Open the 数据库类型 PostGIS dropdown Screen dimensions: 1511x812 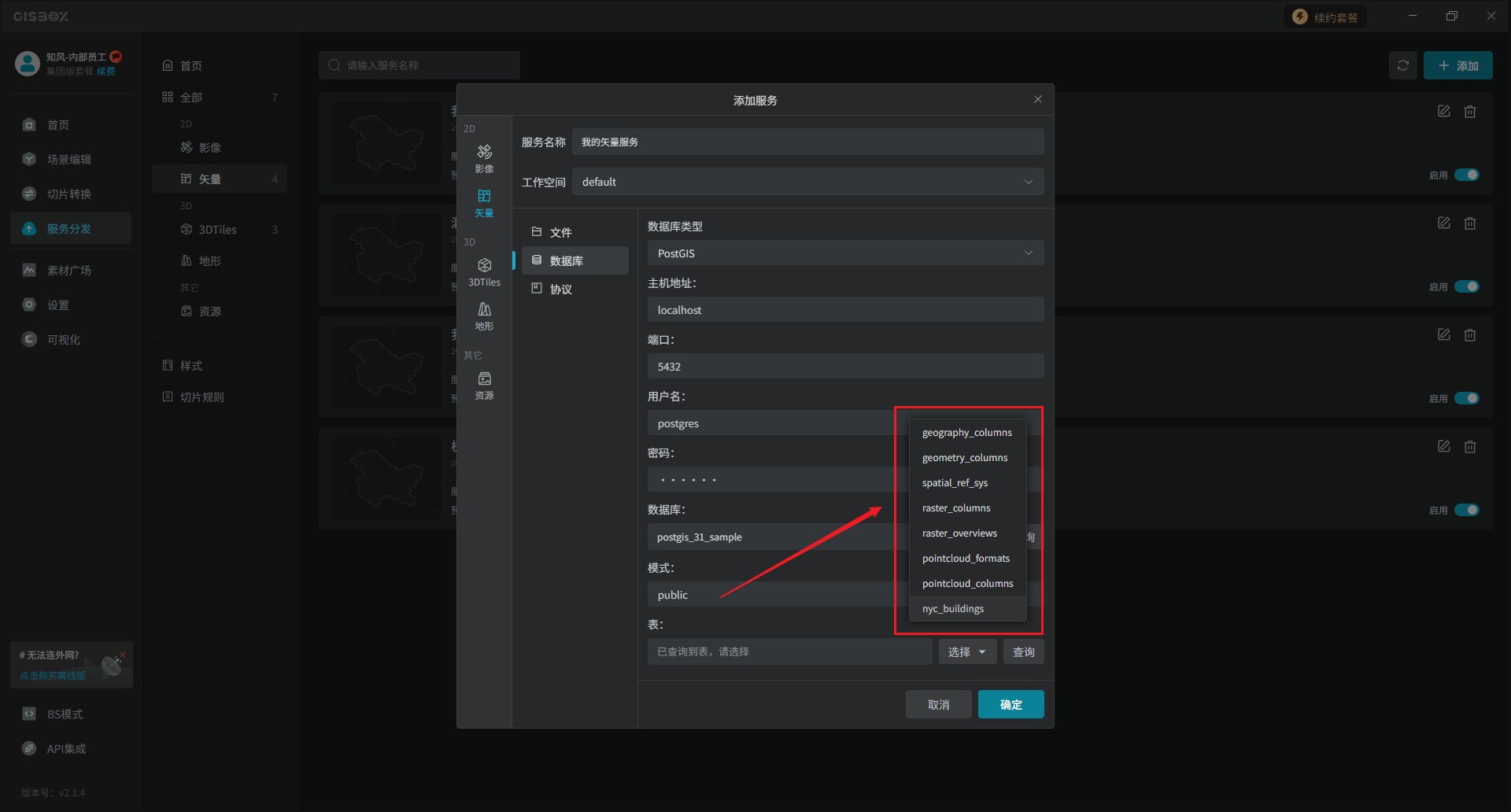pyautogui.click(x=845, y=253)
